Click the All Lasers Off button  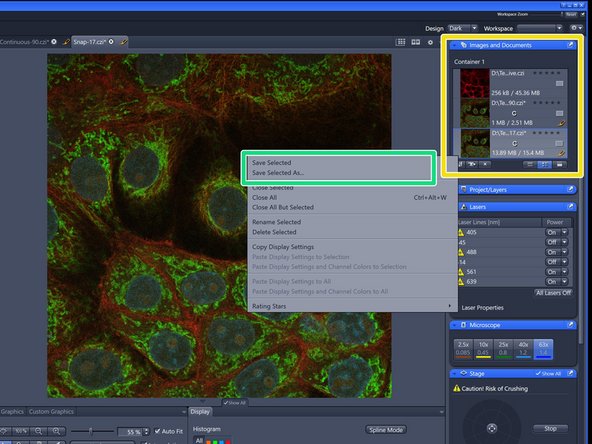tap(553, 293)
